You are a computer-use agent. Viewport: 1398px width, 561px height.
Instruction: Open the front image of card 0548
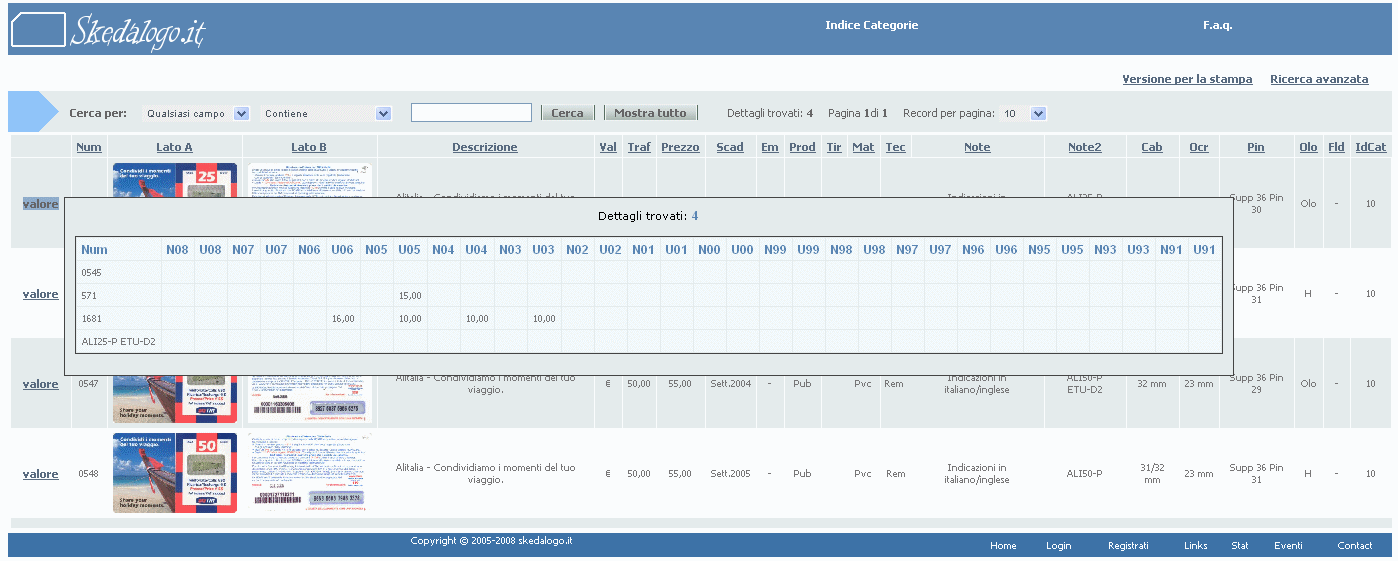[175, 474]
